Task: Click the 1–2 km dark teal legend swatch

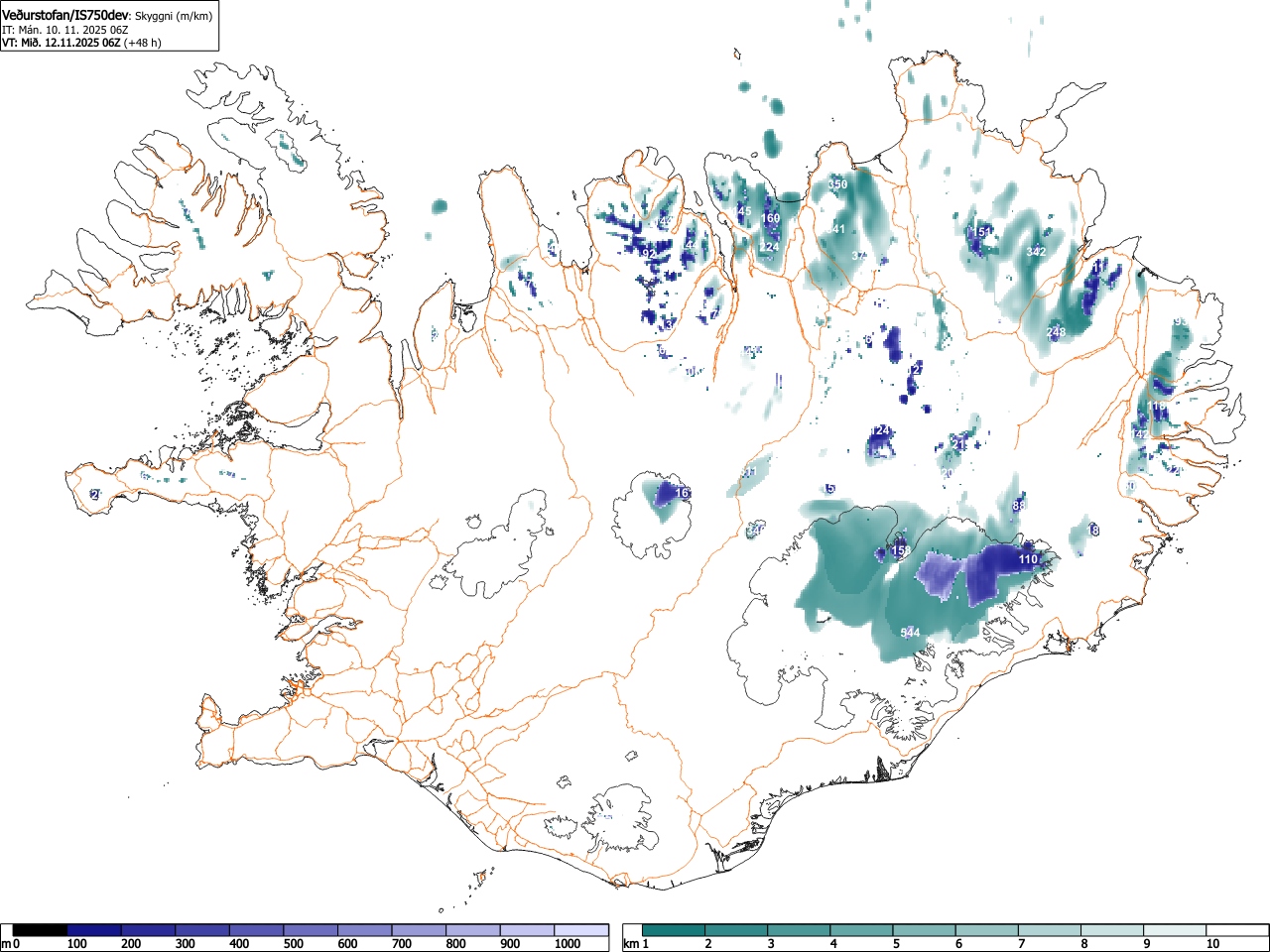Action: tap(674, 930)
